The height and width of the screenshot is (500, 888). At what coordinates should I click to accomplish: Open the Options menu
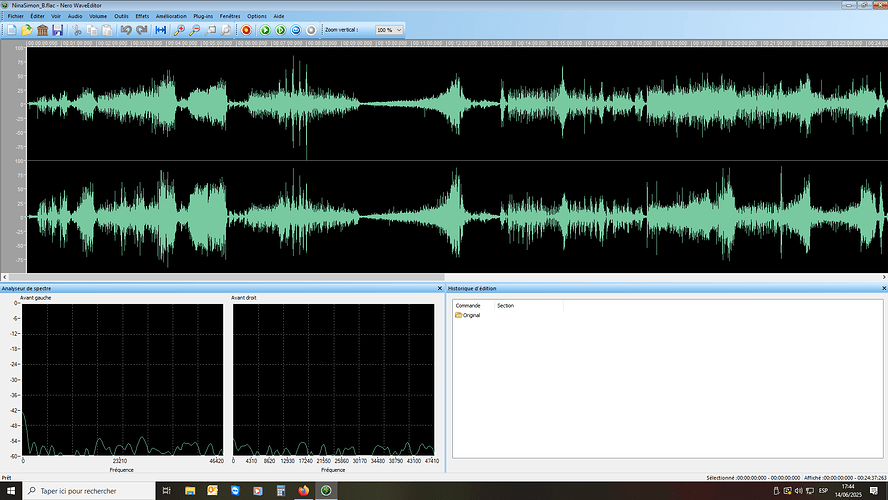257,16
